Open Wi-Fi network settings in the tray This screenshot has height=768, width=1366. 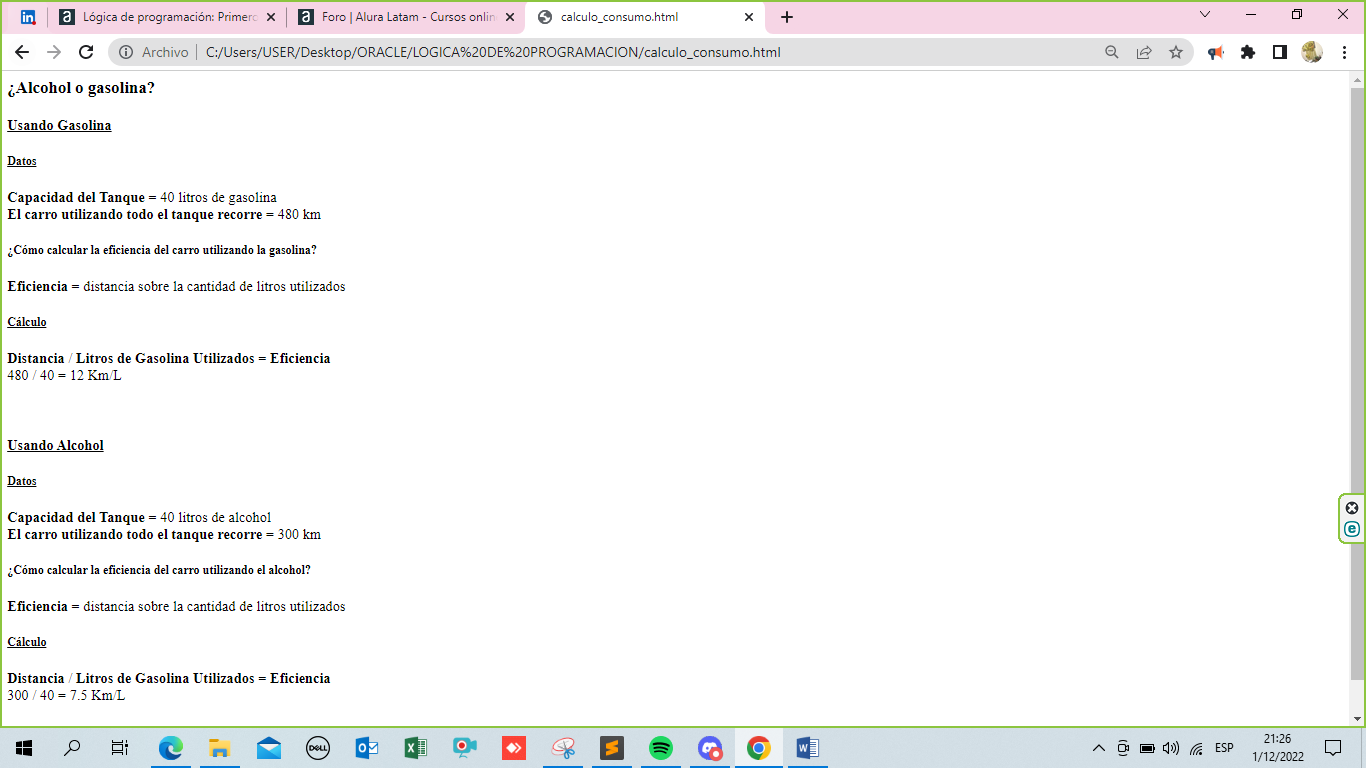[x=1196, y=748]
